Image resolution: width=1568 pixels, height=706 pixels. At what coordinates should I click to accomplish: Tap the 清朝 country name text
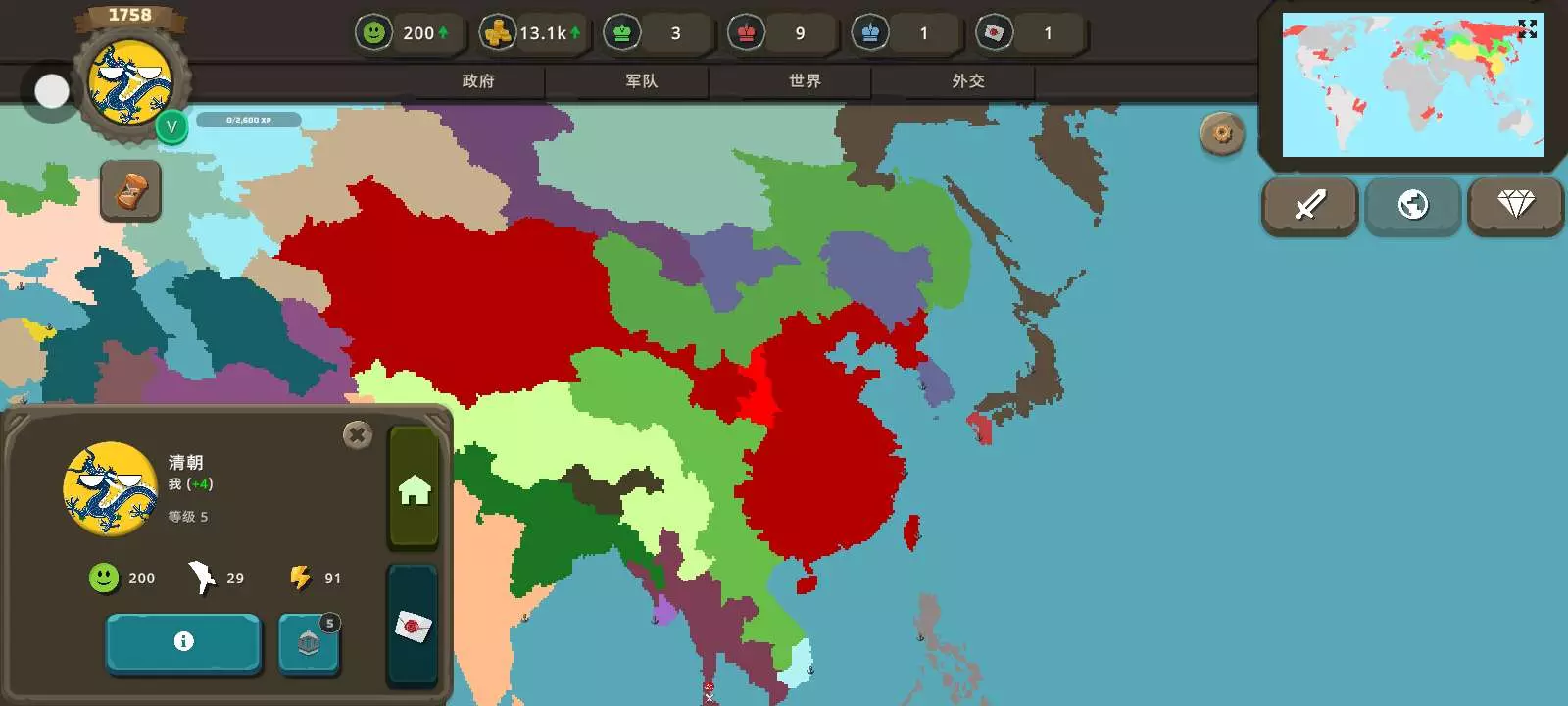(x=185, y=462)
